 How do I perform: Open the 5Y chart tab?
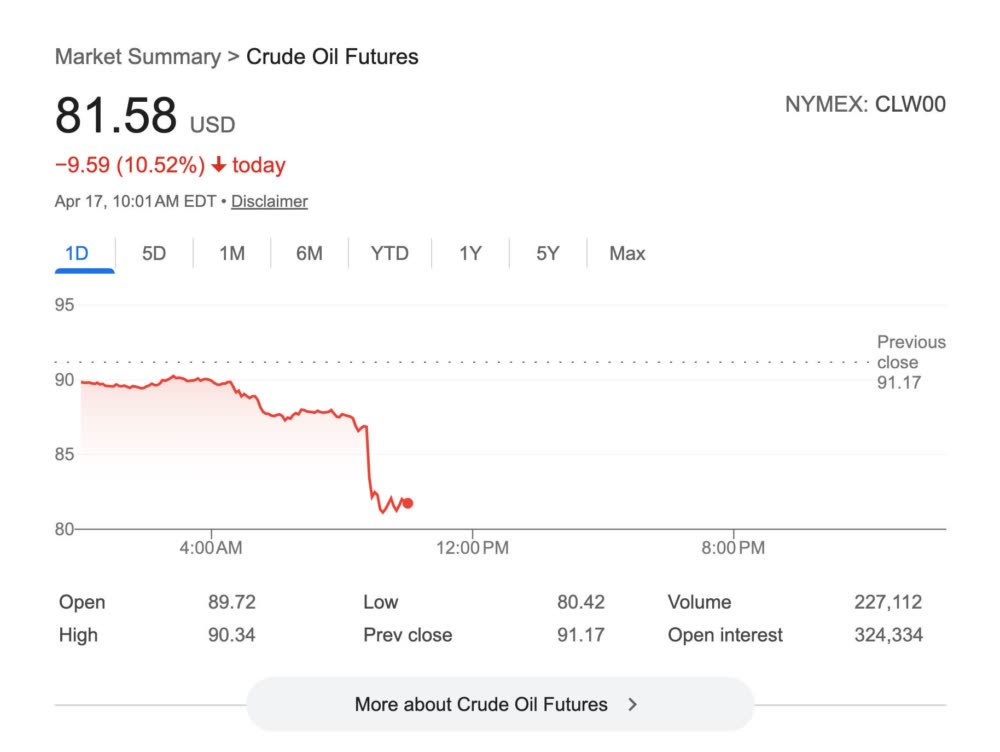(547, 254)
